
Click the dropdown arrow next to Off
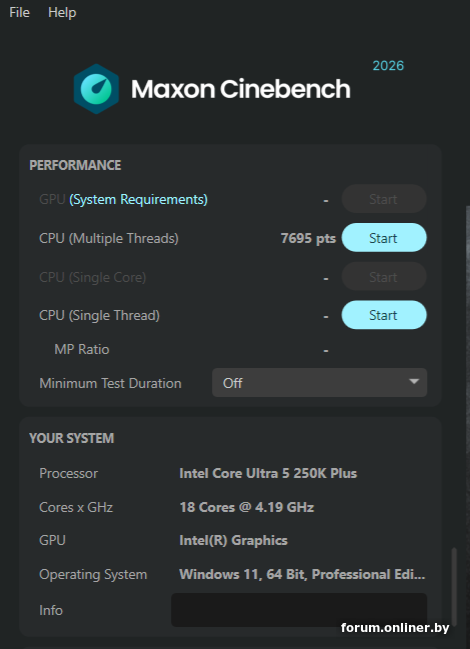(x=414, y=382)
